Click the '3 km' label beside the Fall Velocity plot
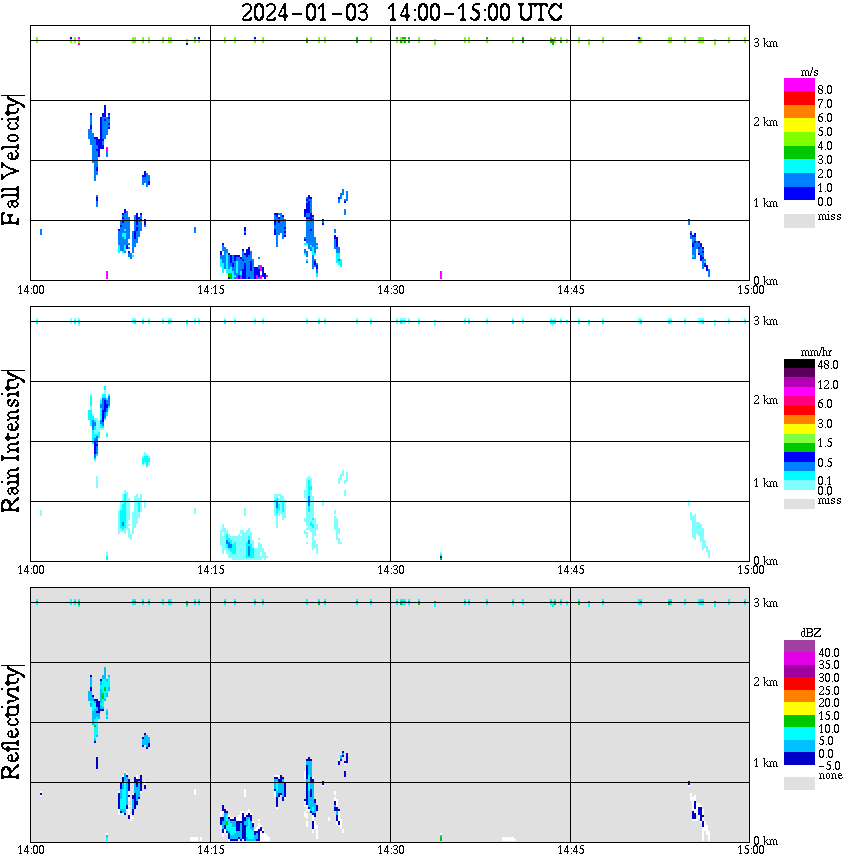This screenshot has width=850, height=868. click(x=765, y=43)
